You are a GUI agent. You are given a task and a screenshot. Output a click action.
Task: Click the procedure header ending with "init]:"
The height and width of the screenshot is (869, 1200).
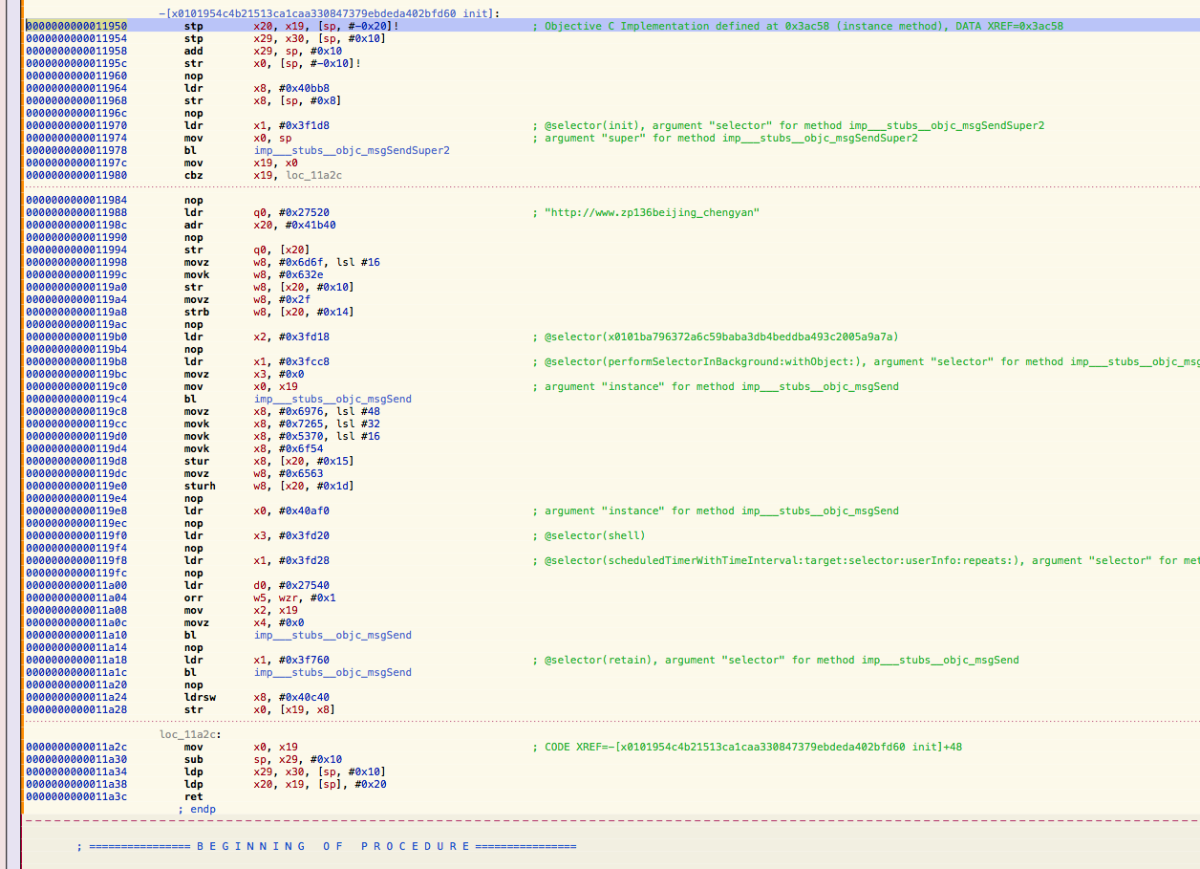click(330, 13)
